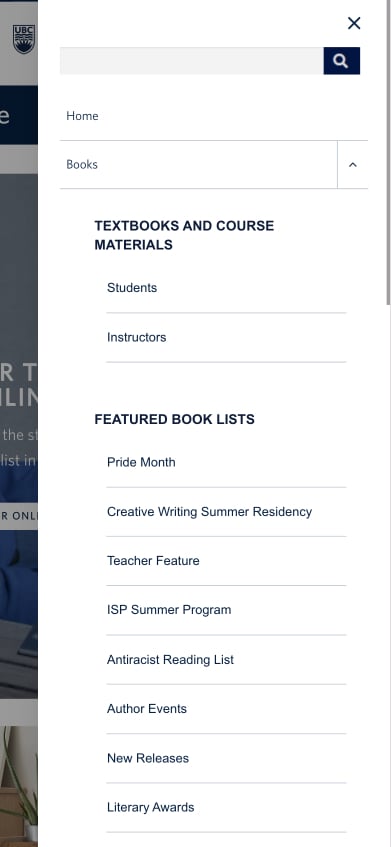
Task: Focus the search text field
Action: point(192,61)
